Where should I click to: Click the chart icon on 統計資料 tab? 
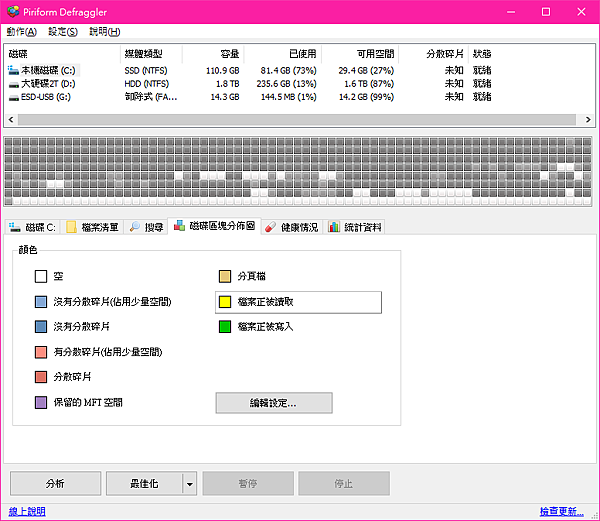point(334,227)
